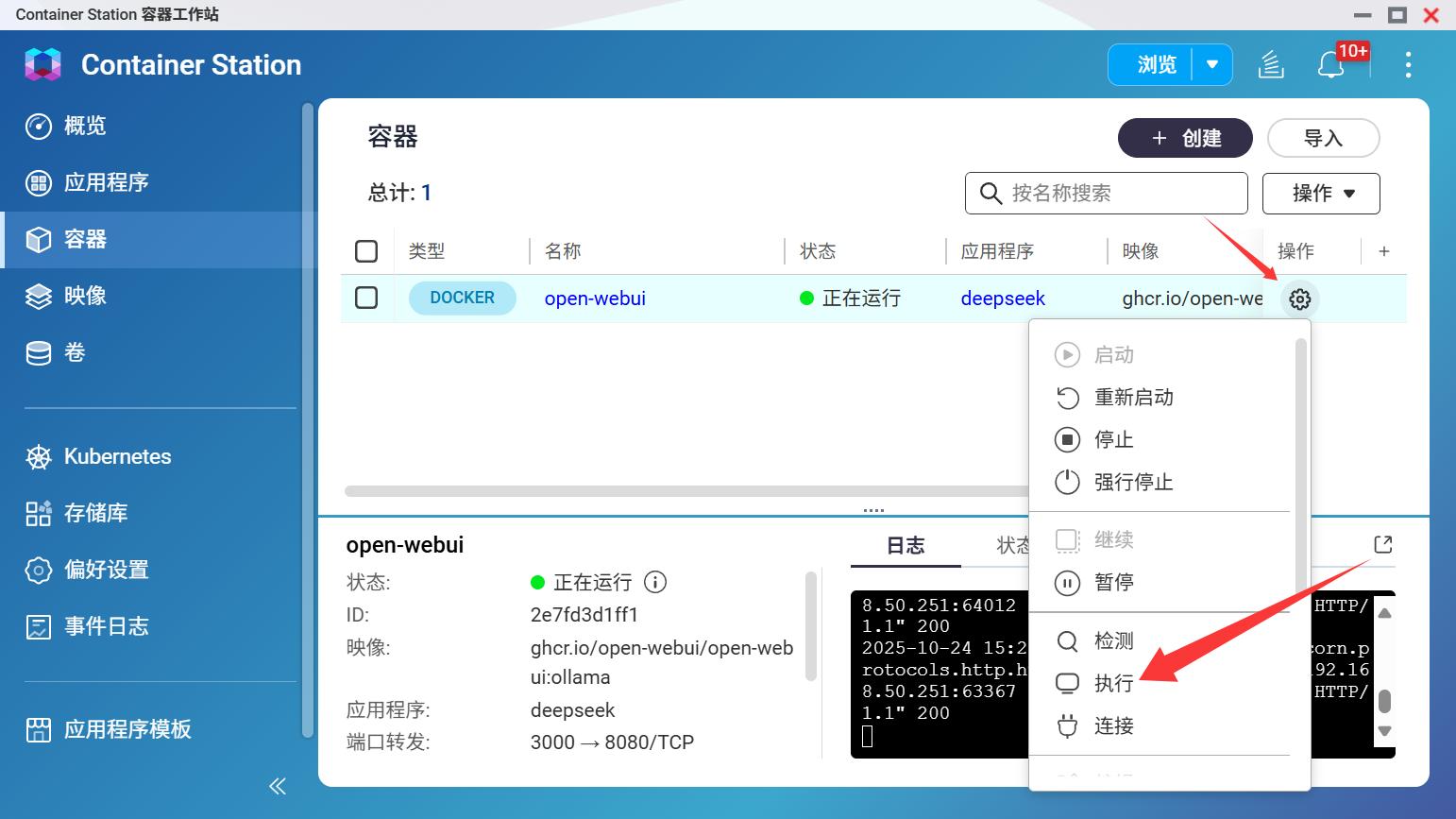
Task: Open the gear actions icon for open-webui
Action: (1300, 299)
